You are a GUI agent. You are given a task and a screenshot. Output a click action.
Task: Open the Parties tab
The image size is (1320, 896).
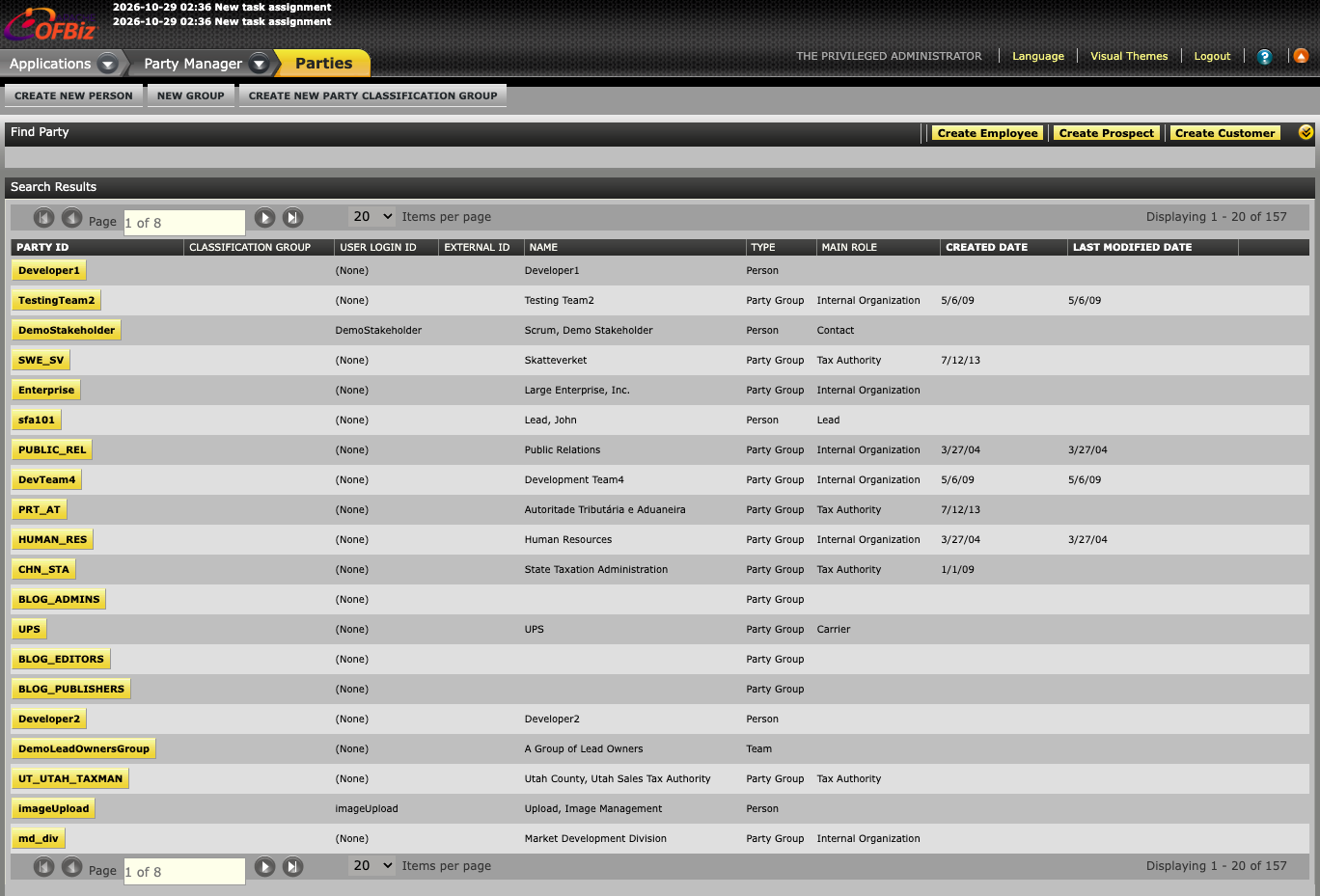click(323, 64)
